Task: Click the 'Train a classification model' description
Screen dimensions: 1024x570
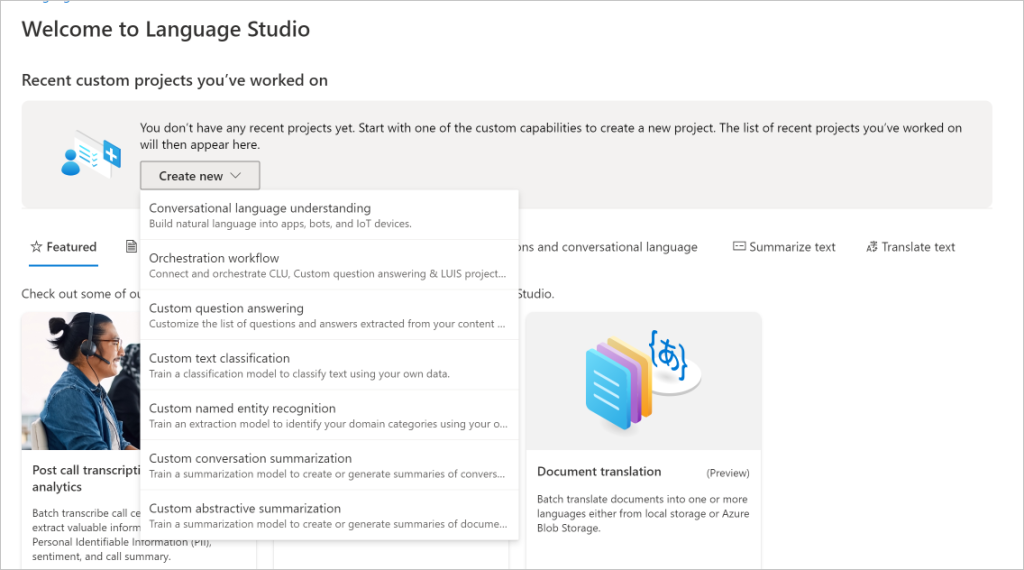Action: pyautogui.click(x=299, y=373)
